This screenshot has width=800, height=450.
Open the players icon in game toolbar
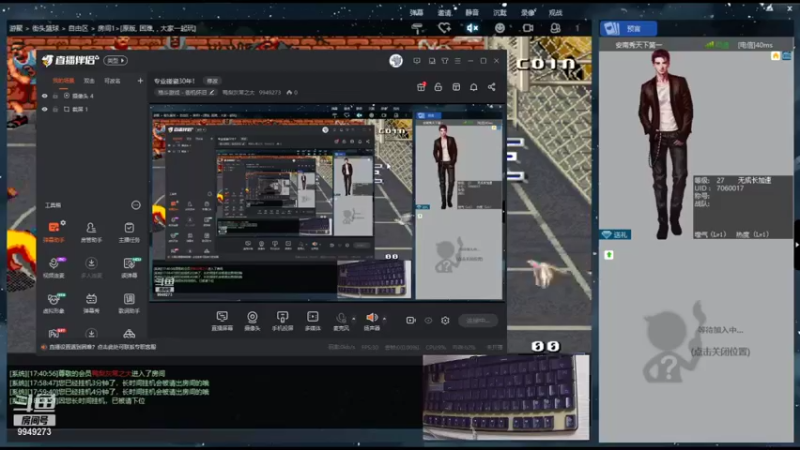555,28
